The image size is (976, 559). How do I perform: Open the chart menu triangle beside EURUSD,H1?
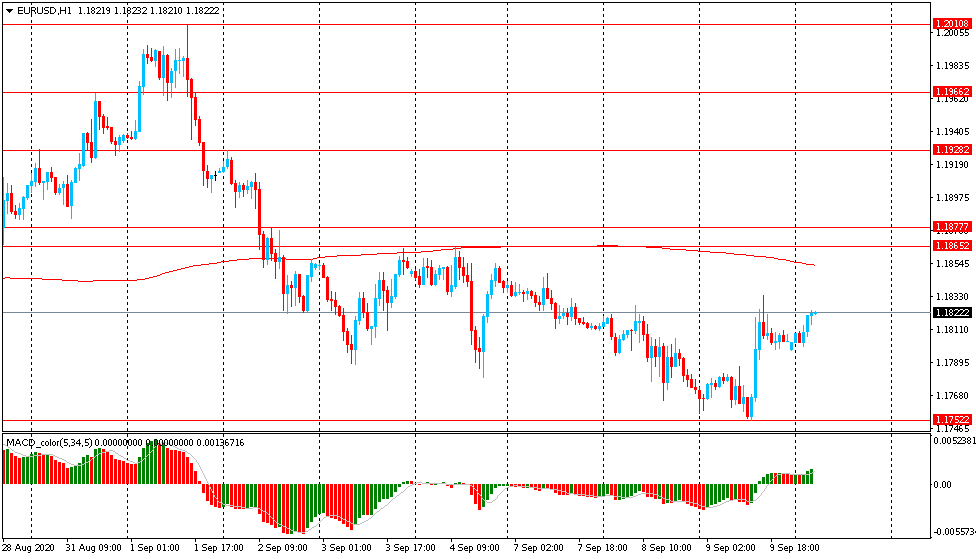point(9,11)
